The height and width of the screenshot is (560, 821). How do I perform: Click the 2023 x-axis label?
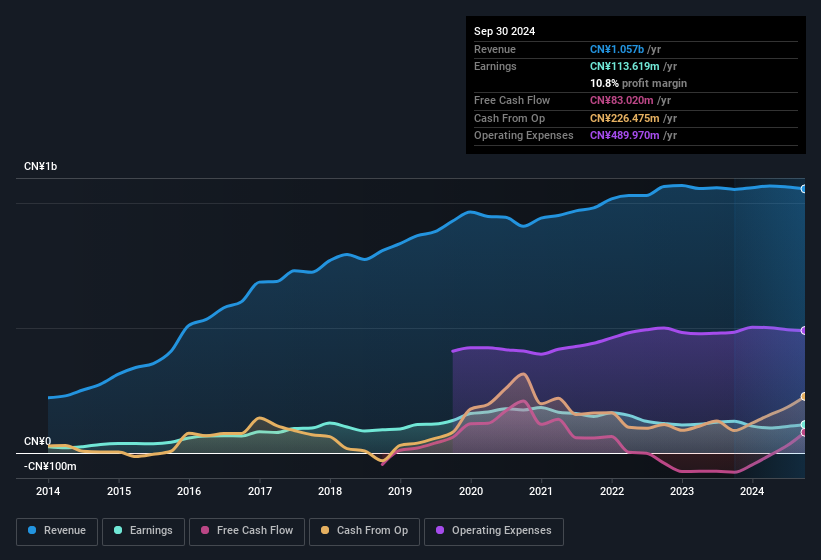(x=682, y=491)
